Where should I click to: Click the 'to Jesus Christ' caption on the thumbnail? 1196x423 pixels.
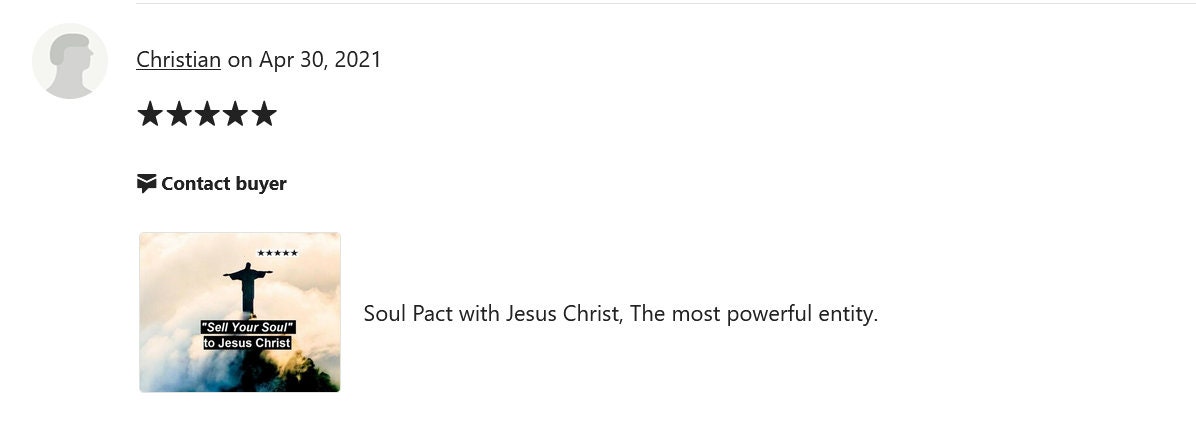[247, 343]
